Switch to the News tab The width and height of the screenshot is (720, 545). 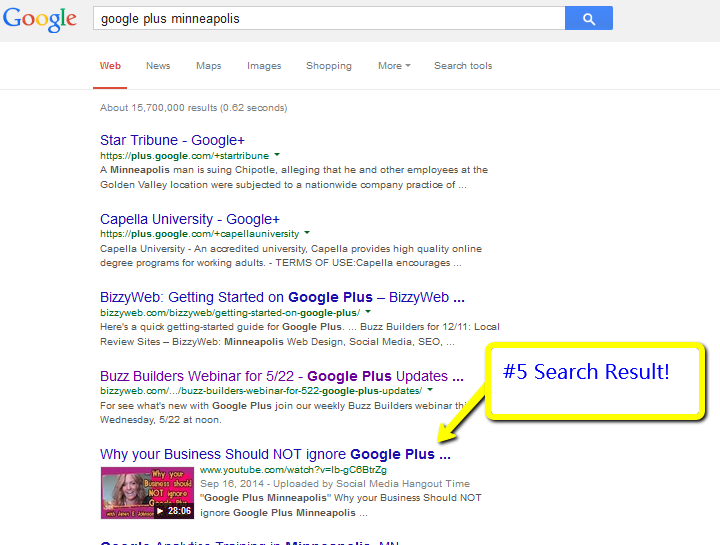(158, 66)
